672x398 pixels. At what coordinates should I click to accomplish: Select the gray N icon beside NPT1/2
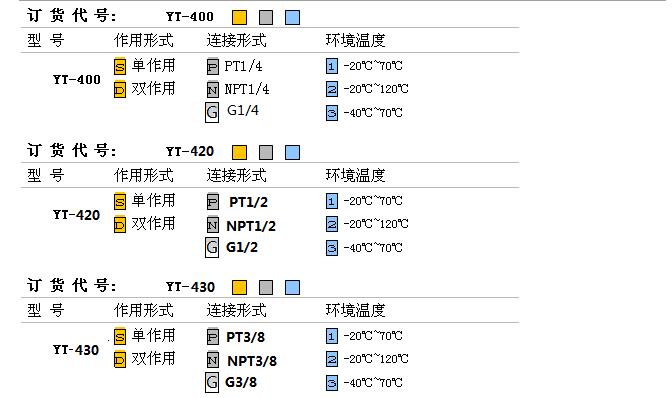pos(213,224)
